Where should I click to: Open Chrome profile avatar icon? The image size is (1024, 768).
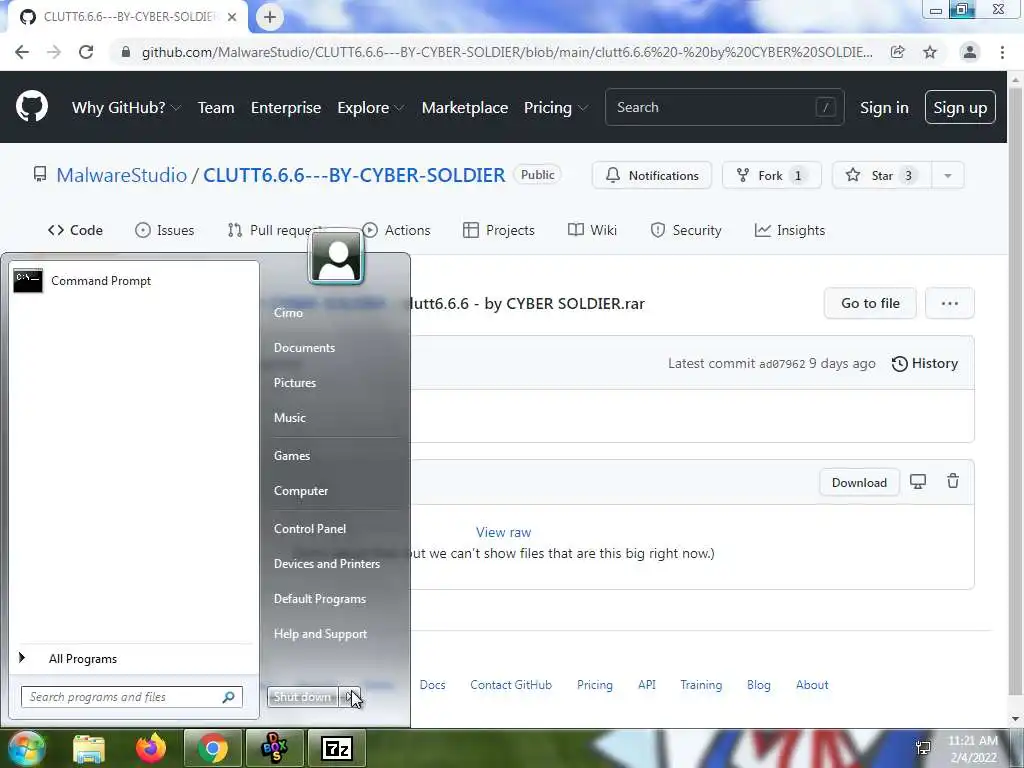tap(970, 52)
